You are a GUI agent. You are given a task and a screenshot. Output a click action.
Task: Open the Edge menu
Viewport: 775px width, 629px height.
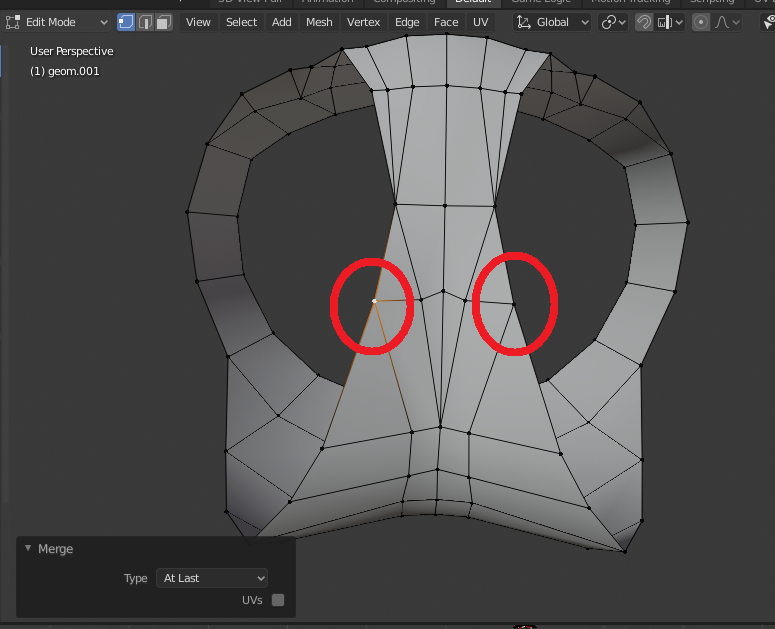point(407,22)
